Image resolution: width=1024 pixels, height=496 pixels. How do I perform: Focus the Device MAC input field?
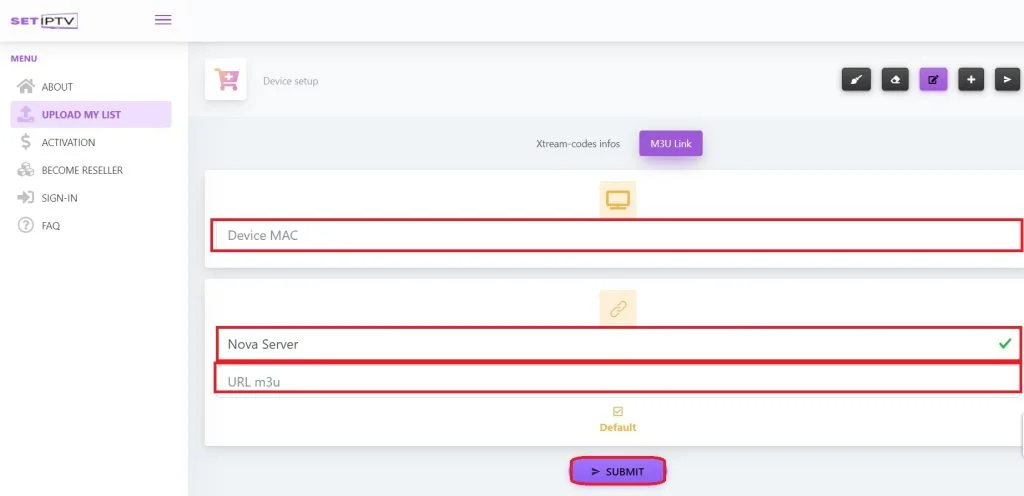[x=616, y=235]
